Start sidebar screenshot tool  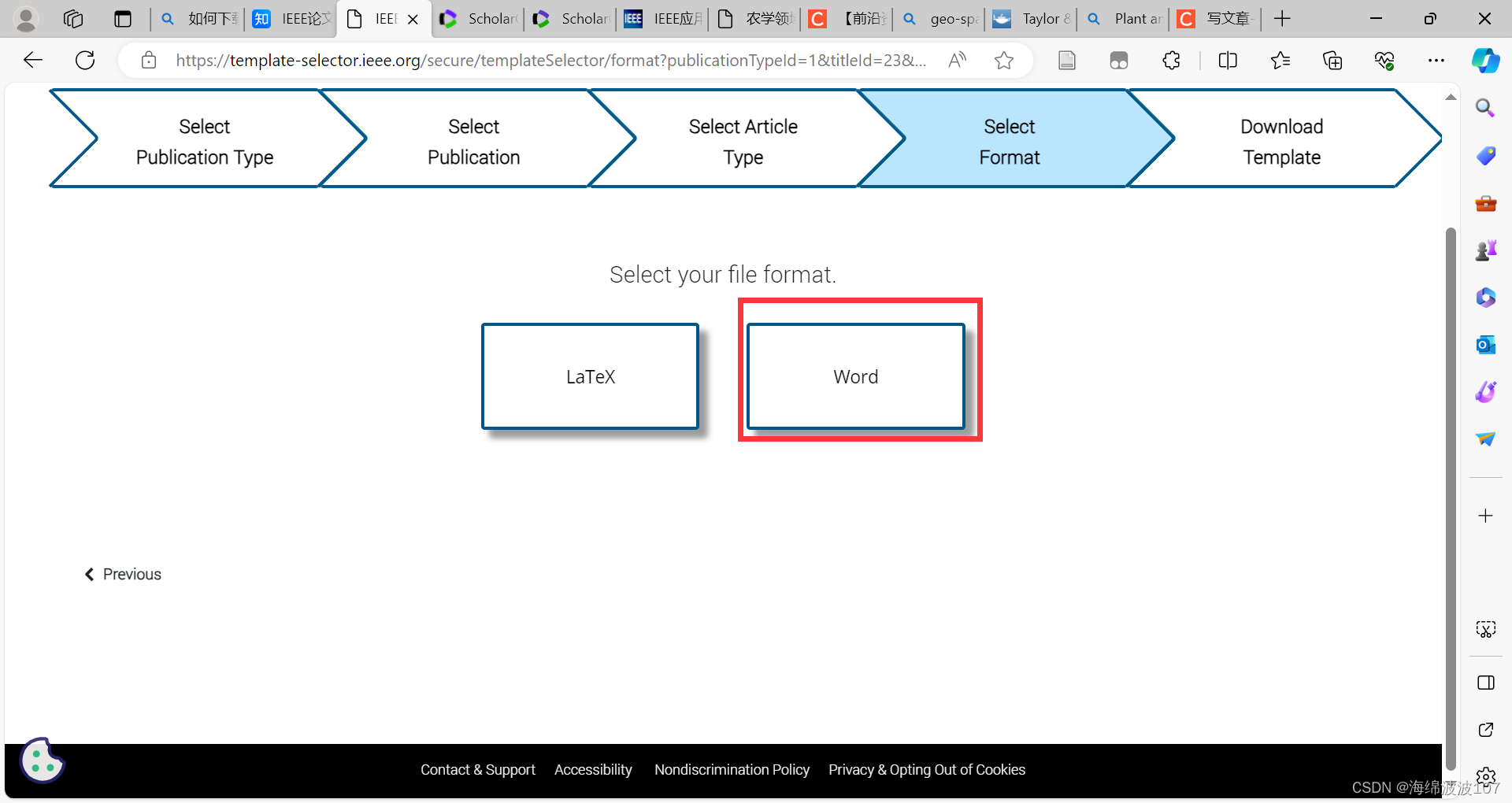tap(1485, 629)
